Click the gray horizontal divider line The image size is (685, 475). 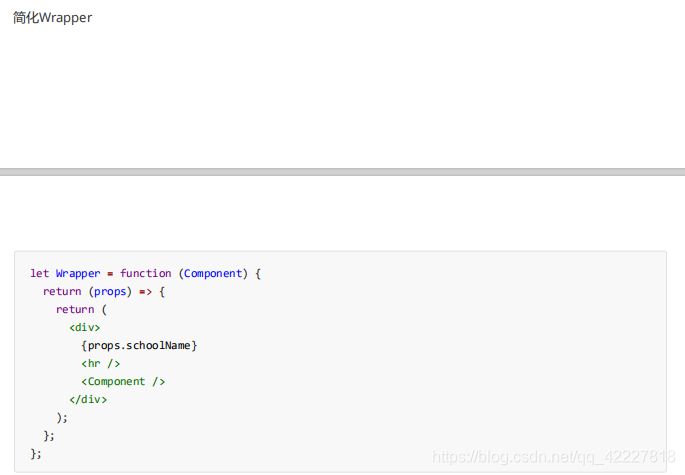point(342,172)
